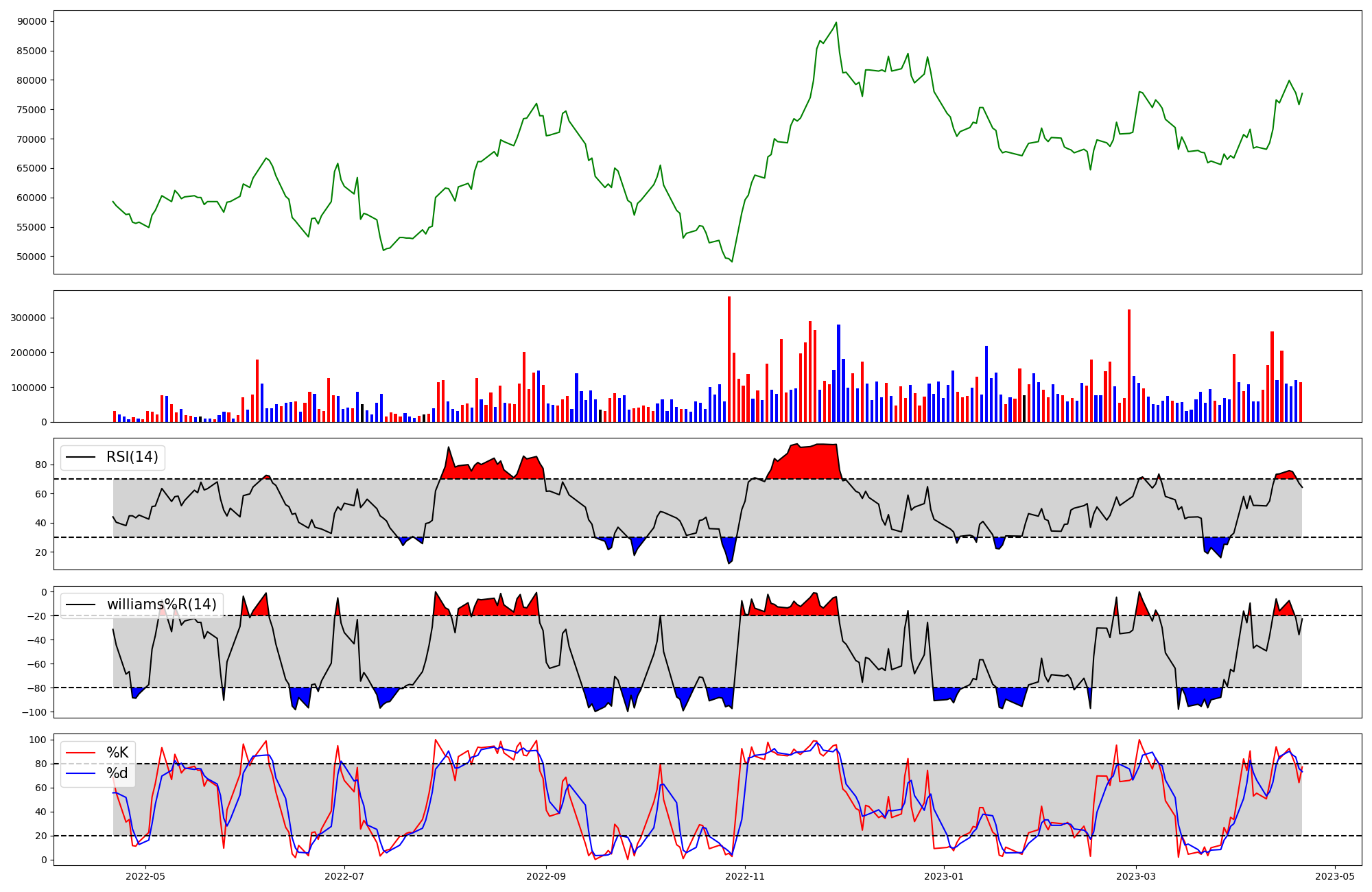
Task: Click the highest peak of green price line
Action: [x=836, y=23]
